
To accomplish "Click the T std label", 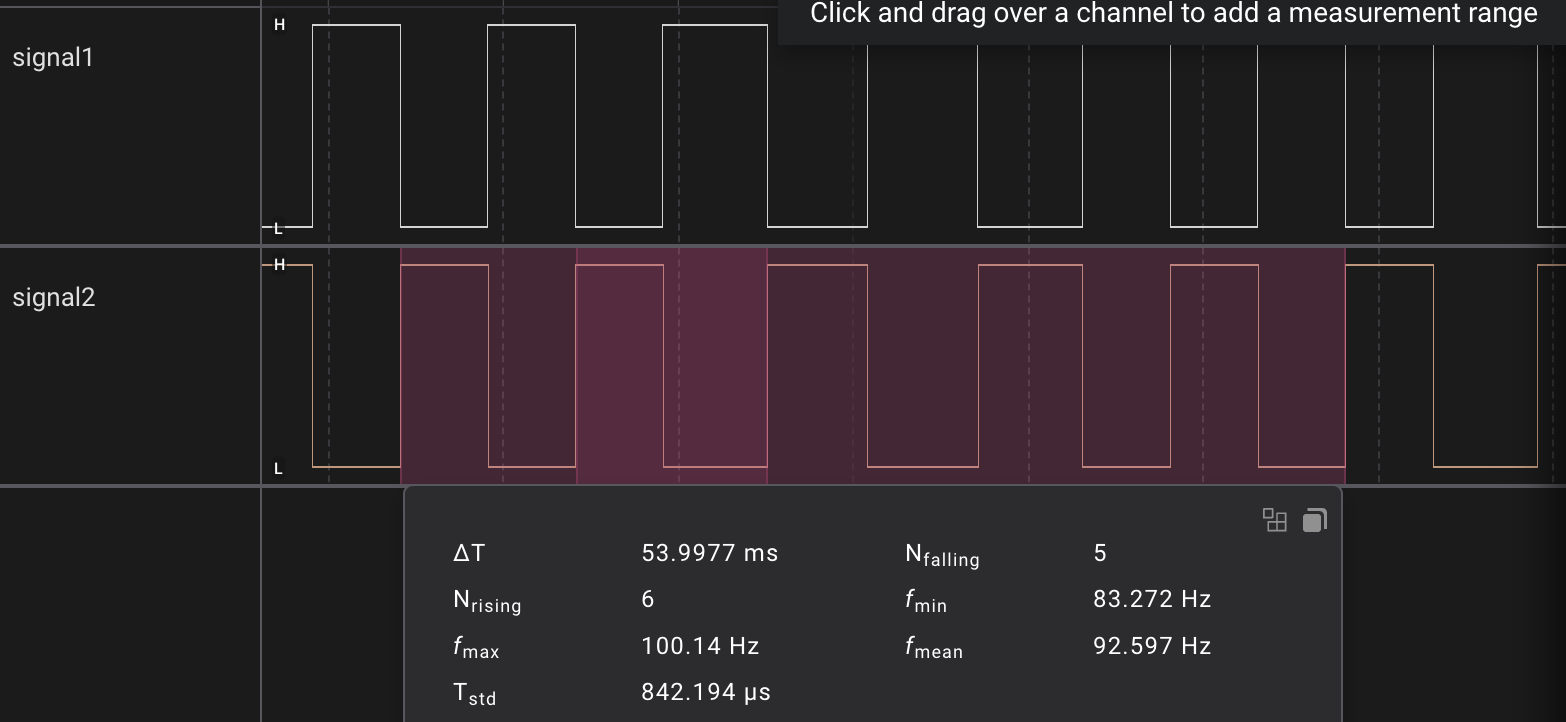I will 474,693.
